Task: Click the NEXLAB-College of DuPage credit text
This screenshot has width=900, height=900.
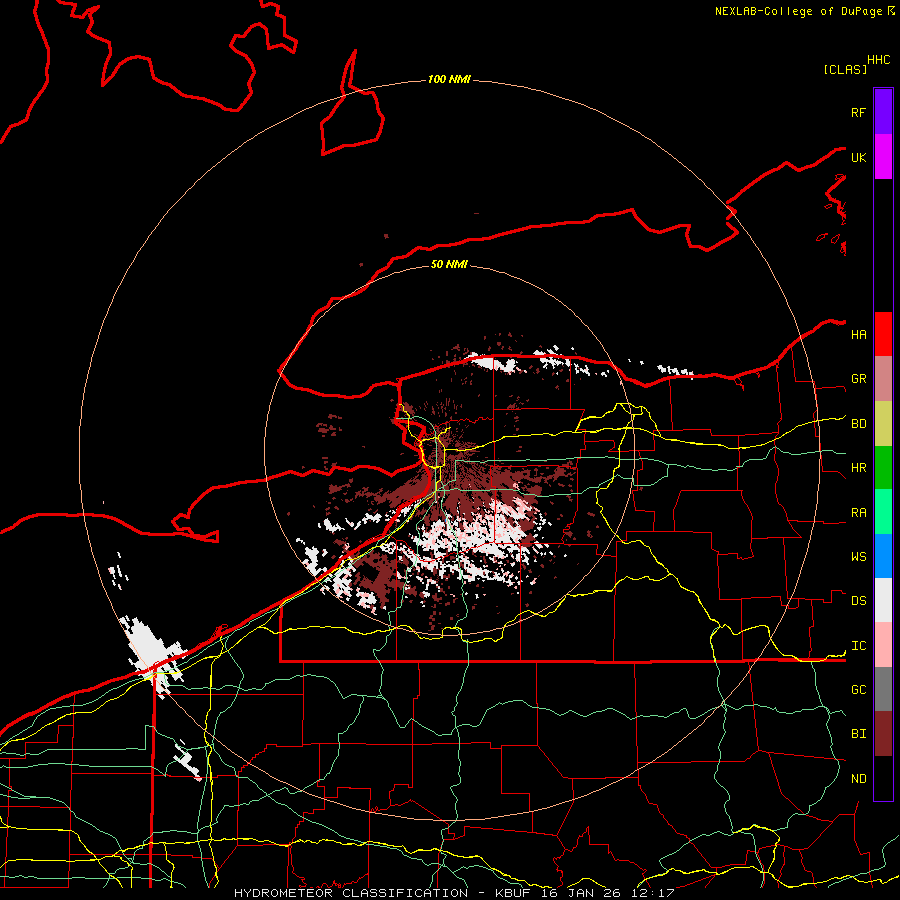Action: (x=798, y=11)
